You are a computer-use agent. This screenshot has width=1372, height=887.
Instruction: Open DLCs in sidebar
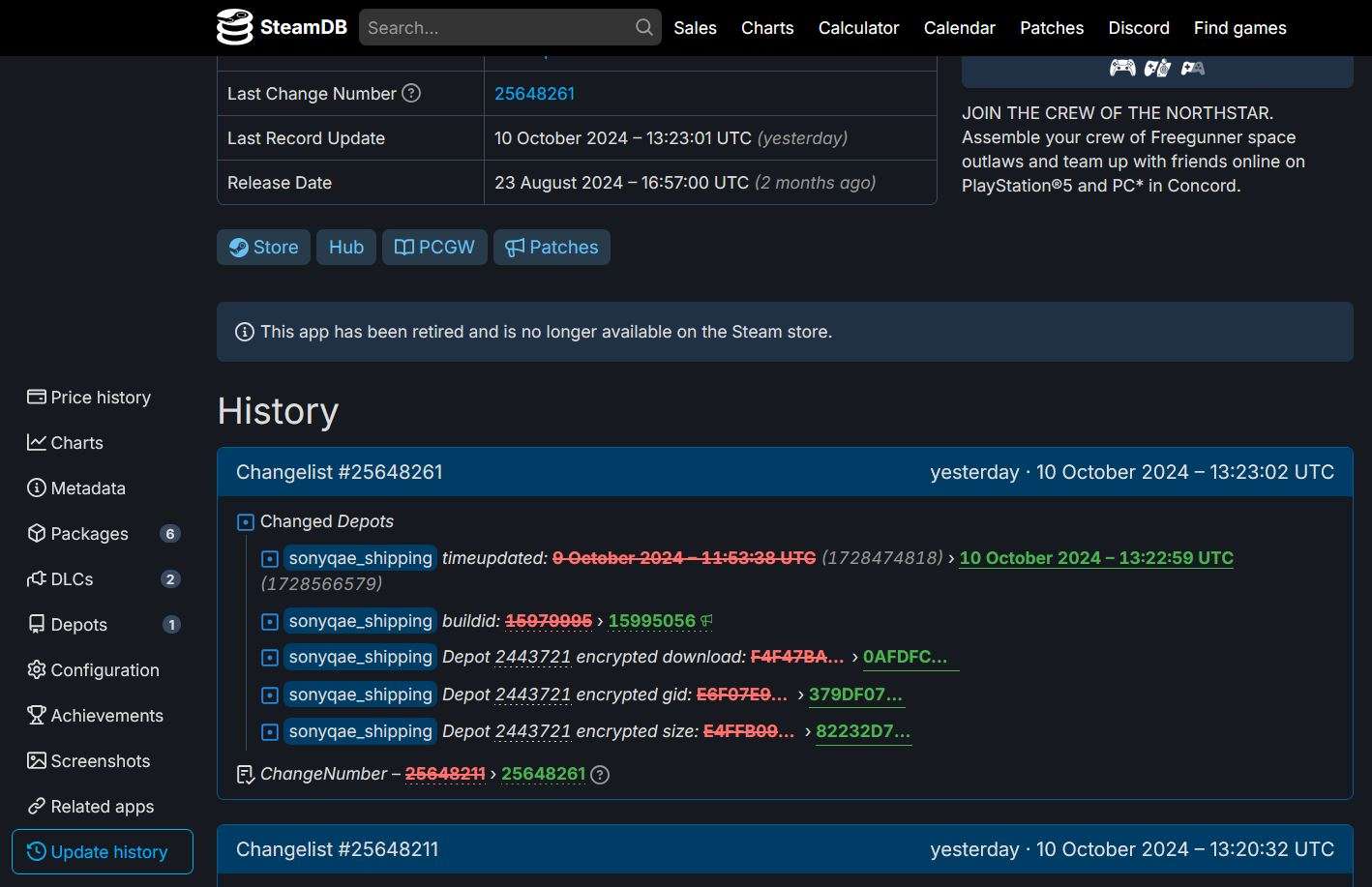pyautogui.click(x=103, y=579)
